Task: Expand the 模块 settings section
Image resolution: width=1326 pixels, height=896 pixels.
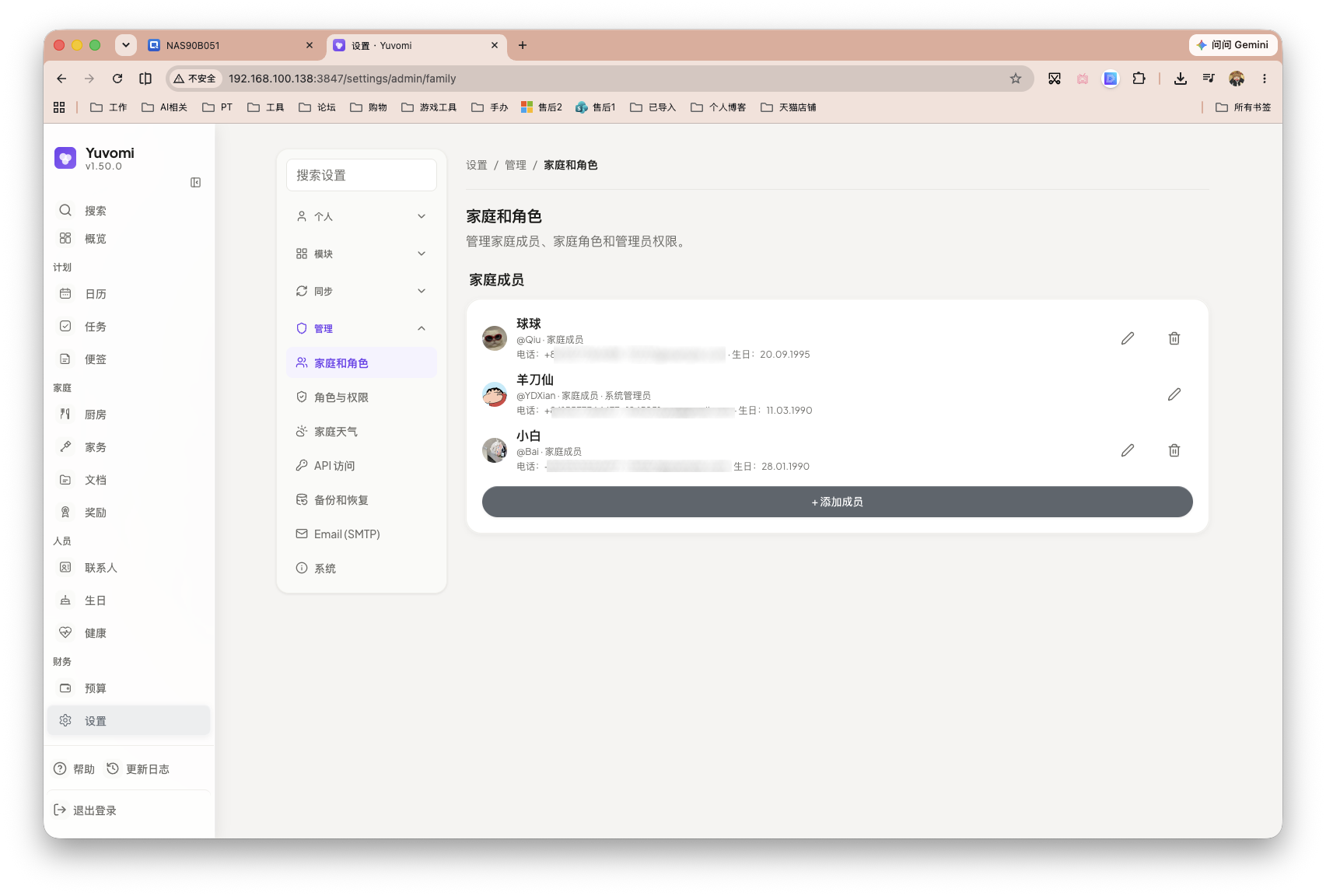Action: (362, 254)
